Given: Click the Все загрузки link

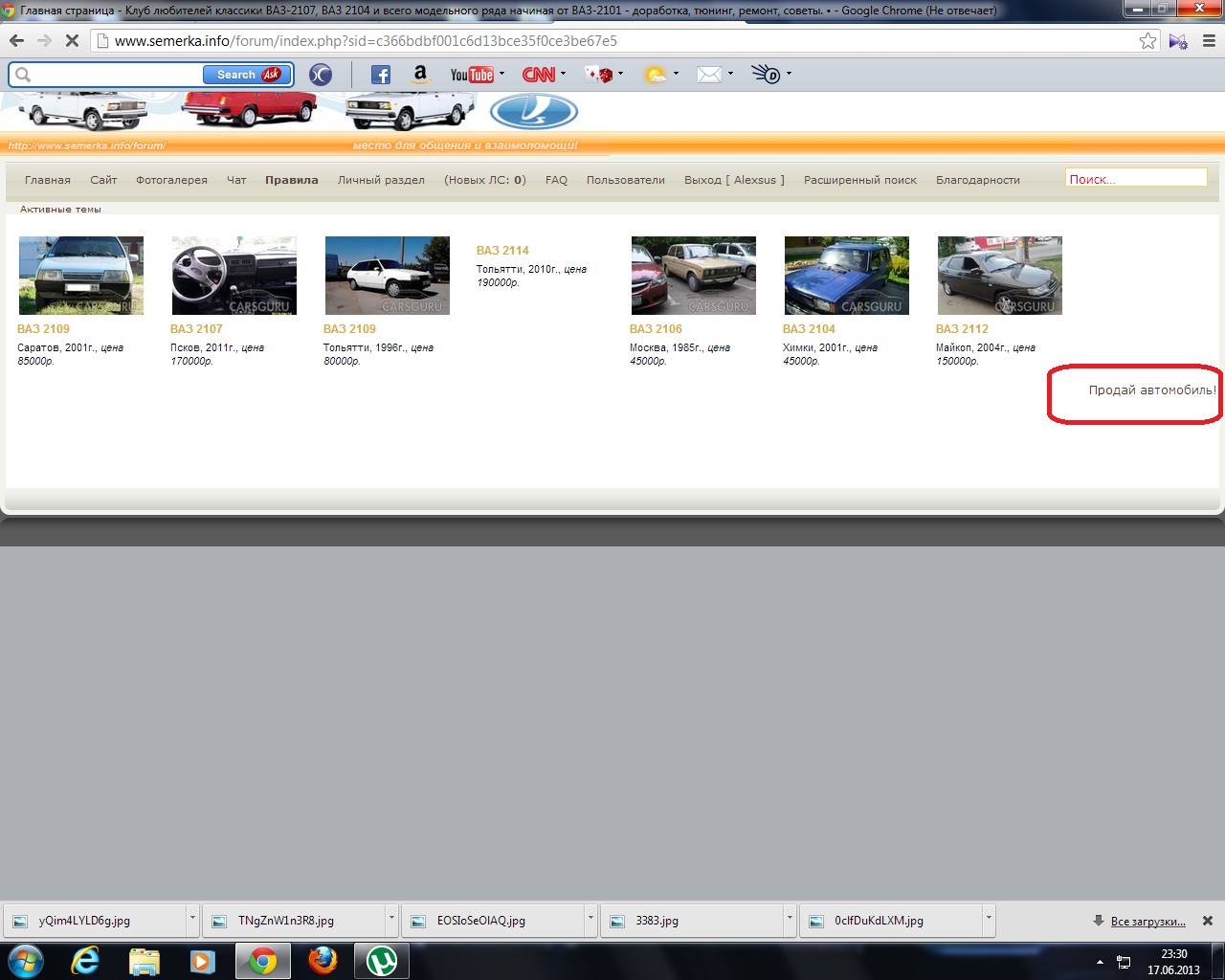Looking at the screenshot, I should [1147, 922].
